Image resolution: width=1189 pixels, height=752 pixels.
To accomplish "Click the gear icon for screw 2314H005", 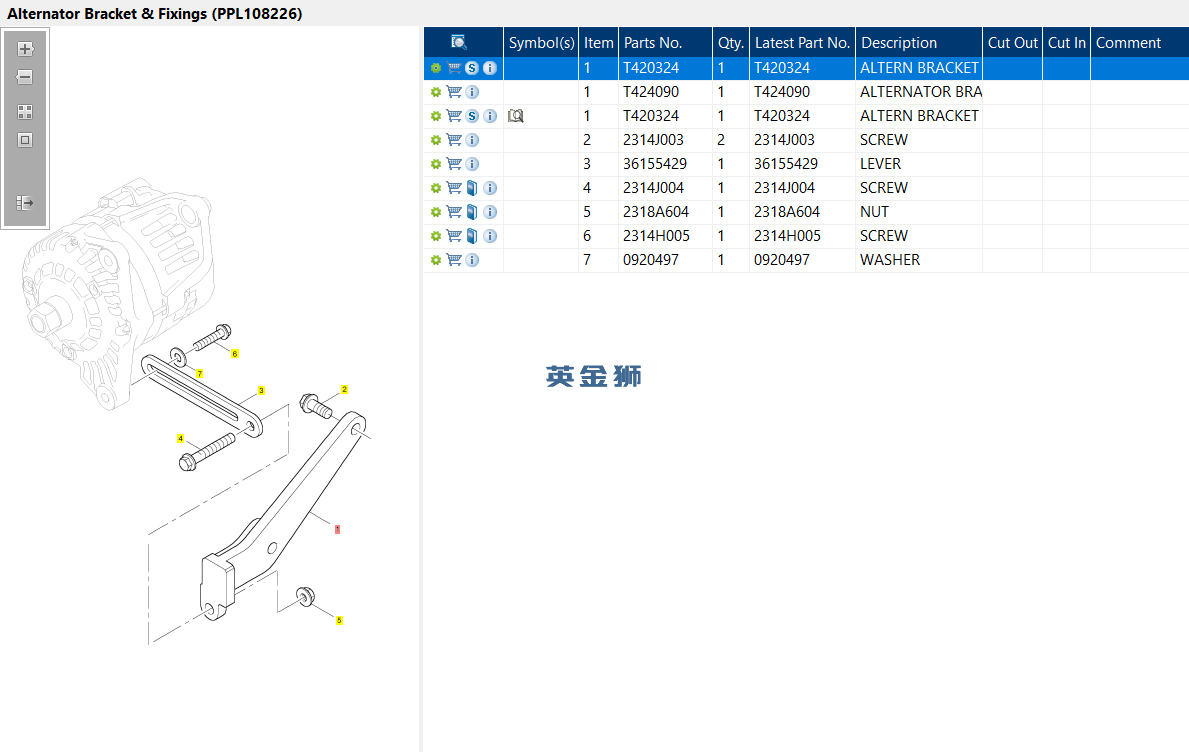I will pyautogui.click(x=436, y=237).
